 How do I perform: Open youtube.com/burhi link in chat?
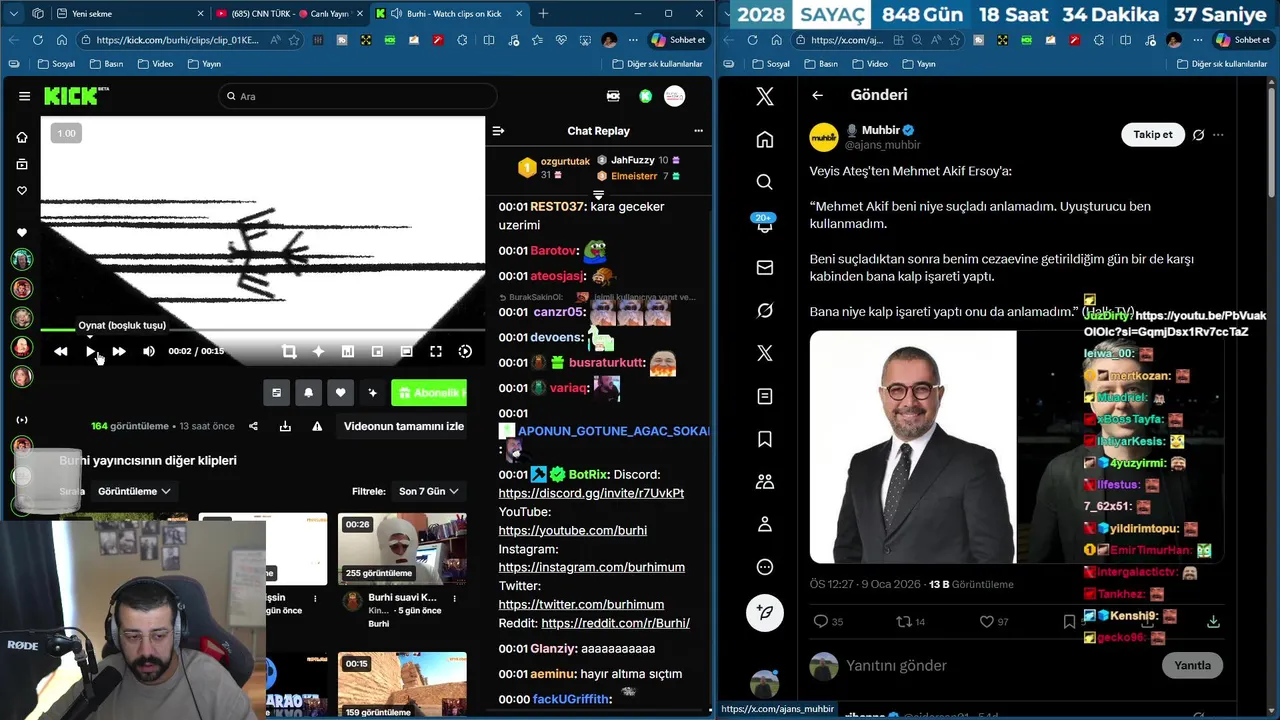(572, 530)
